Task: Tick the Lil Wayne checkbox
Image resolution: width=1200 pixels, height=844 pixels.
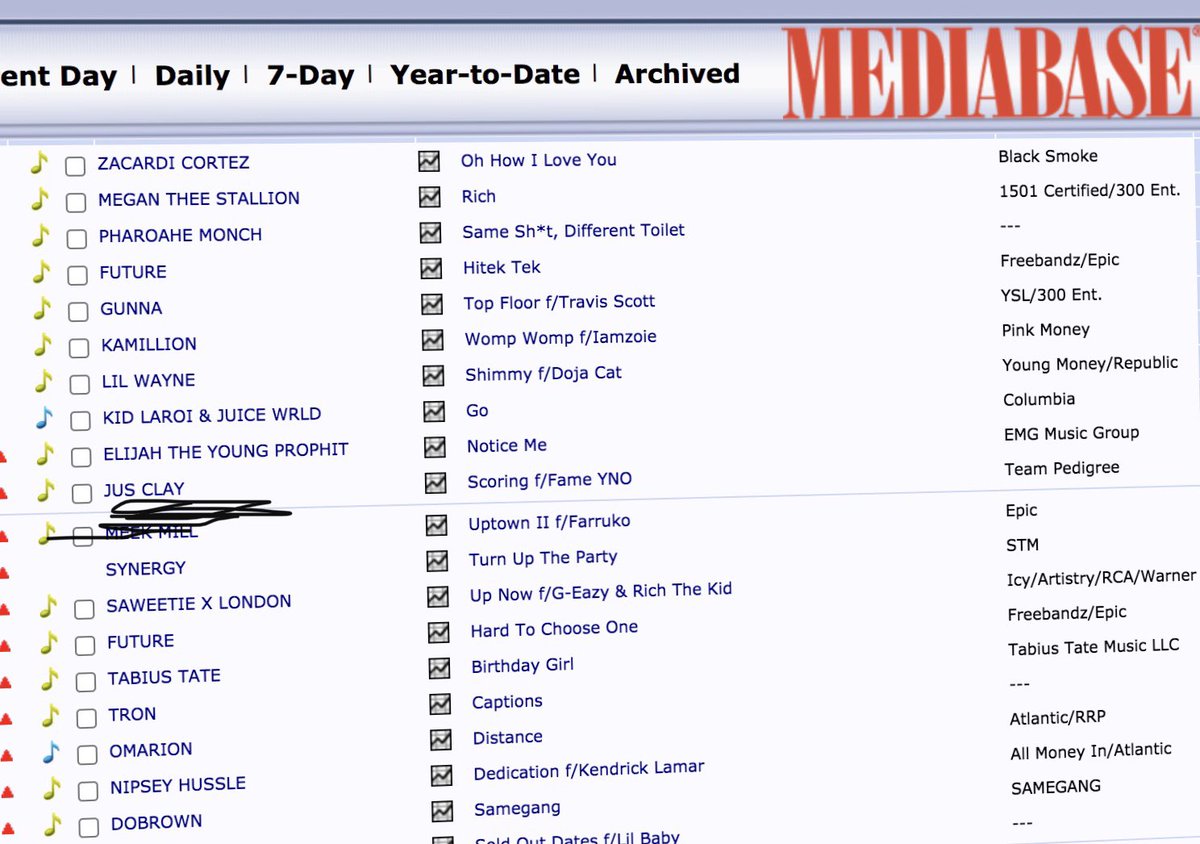Action: (x=80, y=384)
